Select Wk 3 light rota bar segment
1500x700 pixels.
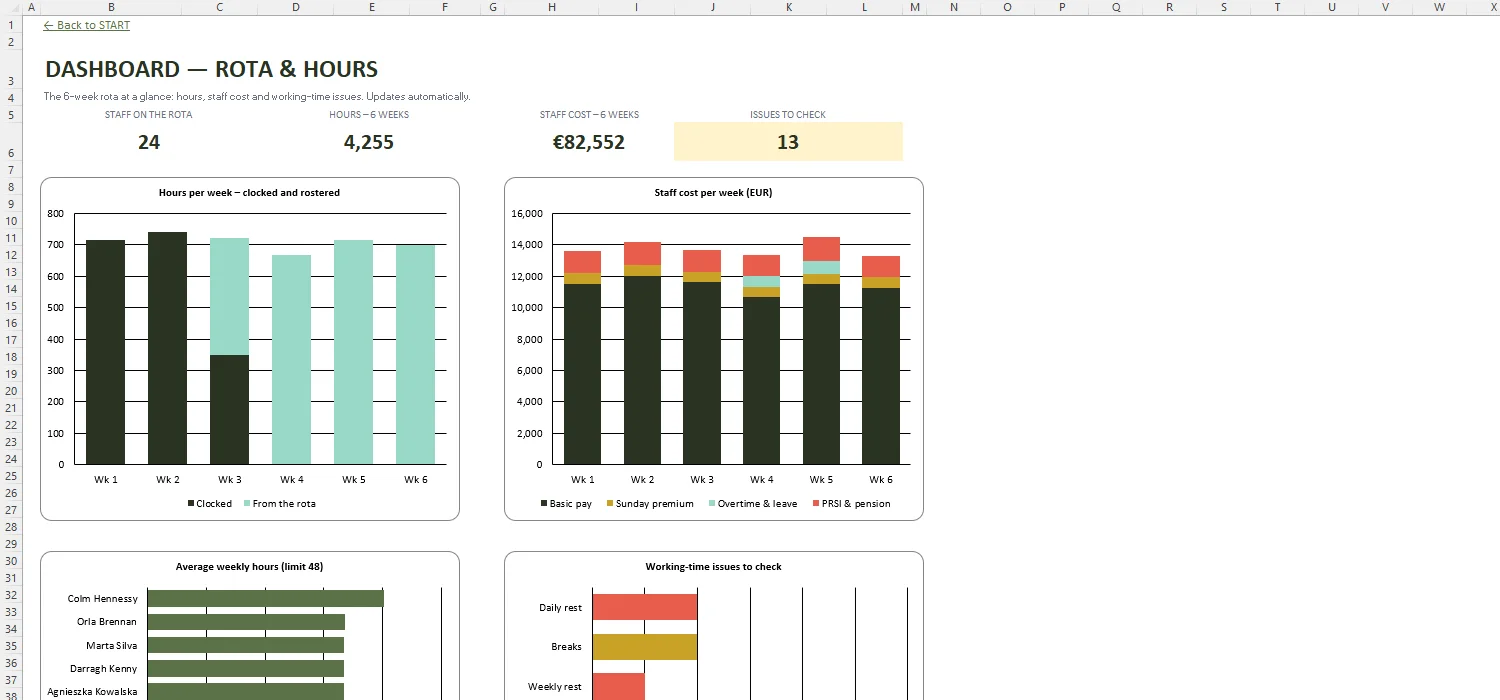(x=230, y=296)
